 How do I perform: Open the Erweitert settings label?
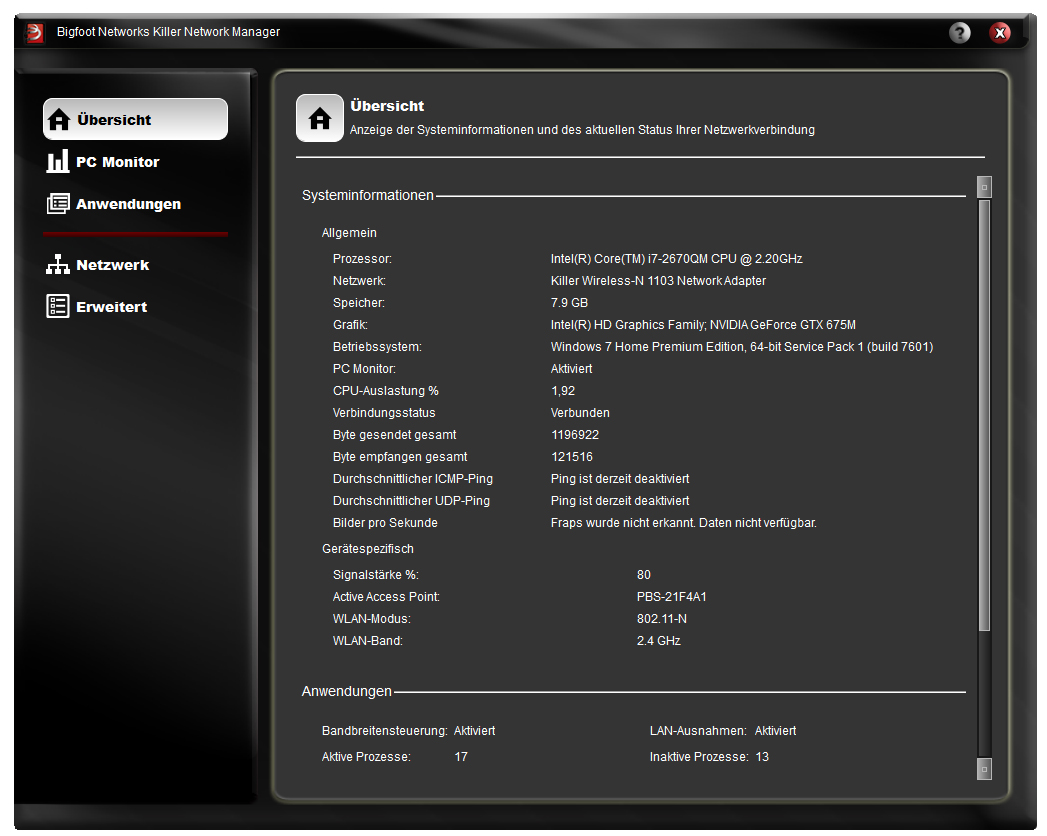point(112,307)
